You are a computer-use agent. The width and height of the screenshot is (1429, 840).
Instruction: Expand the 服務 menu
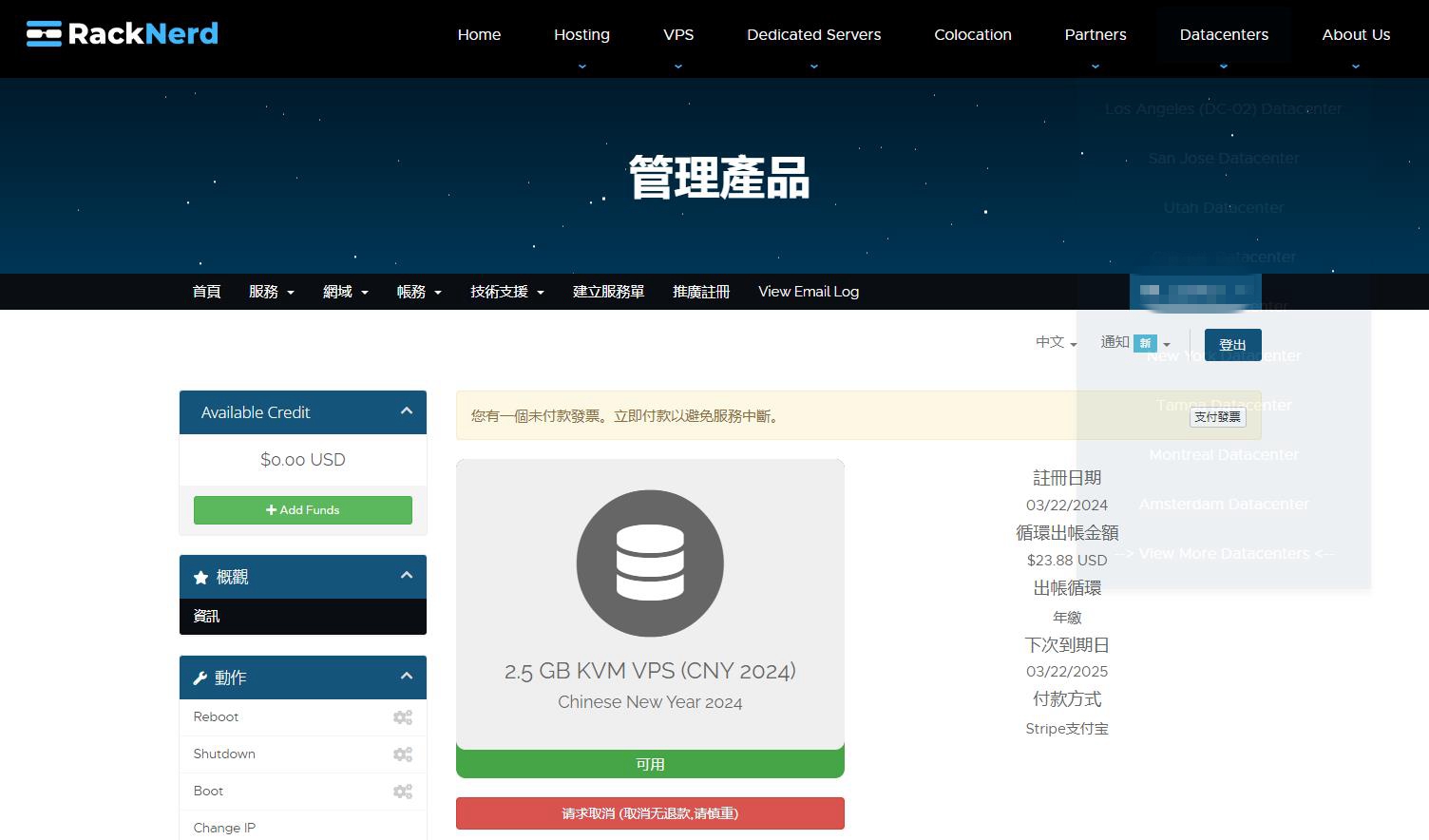tap(271, 292)
